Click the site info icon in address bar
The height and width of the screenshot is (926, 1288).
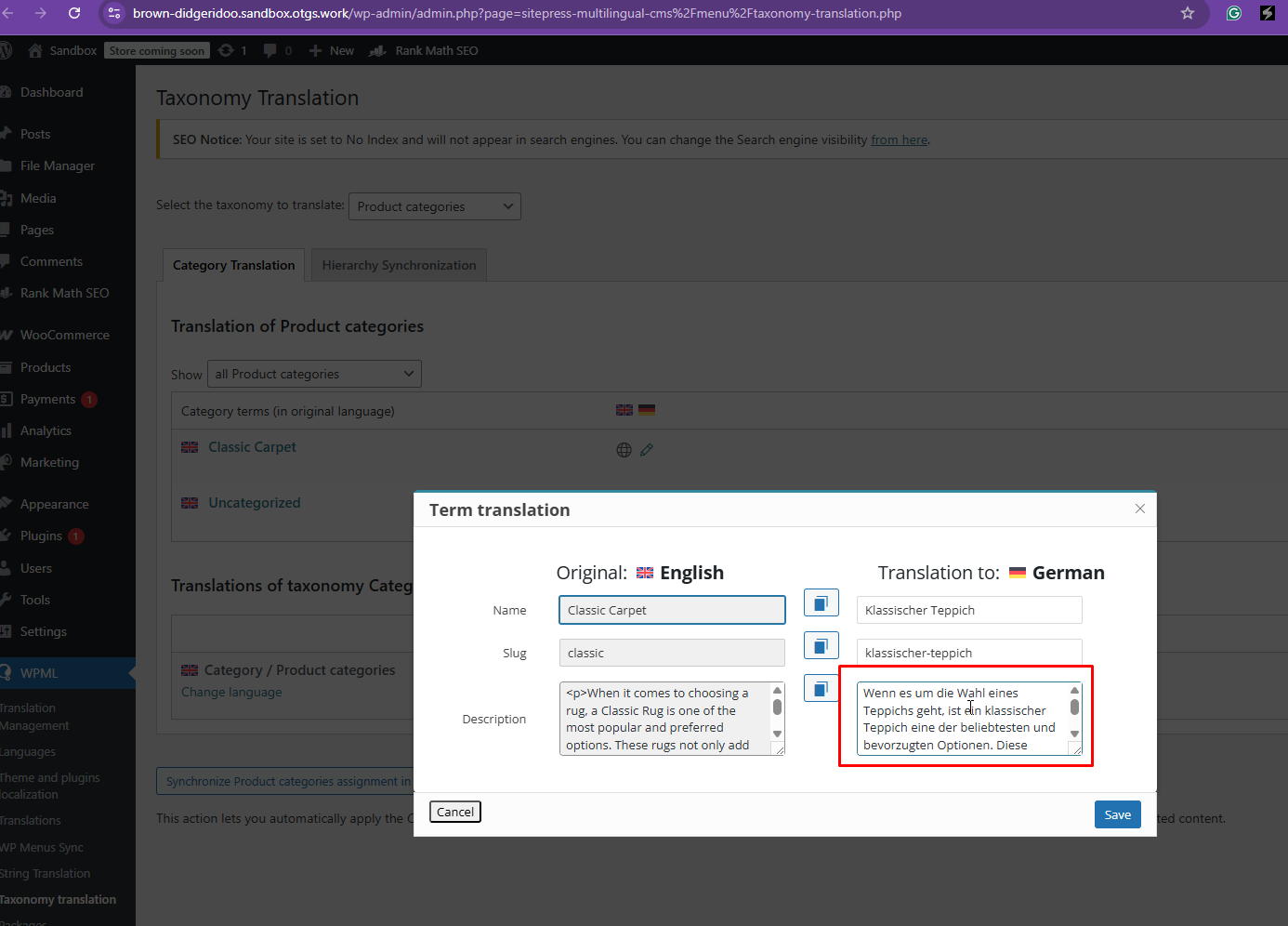(x=114, y=13)
